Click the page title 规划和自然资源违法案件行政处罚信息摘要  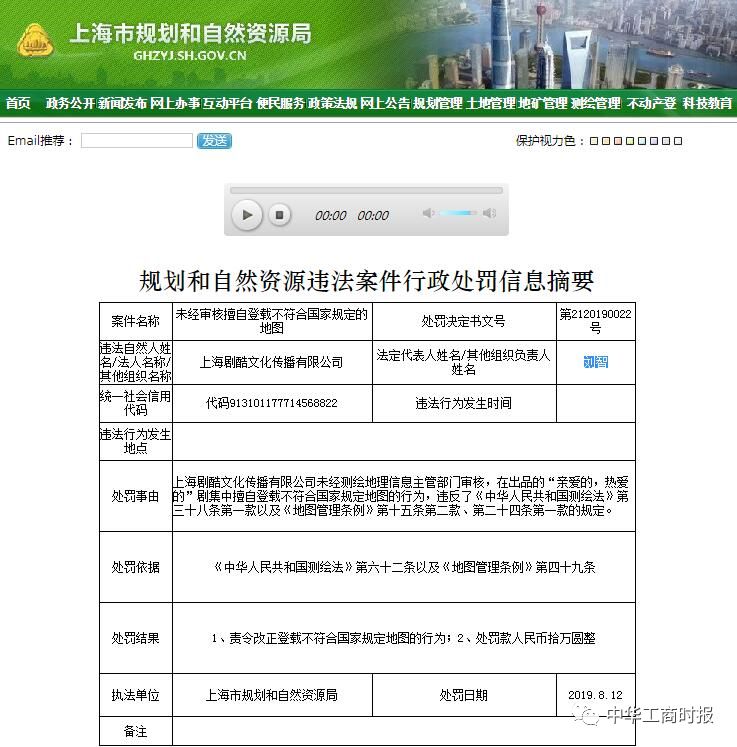[x=366, y=280]
